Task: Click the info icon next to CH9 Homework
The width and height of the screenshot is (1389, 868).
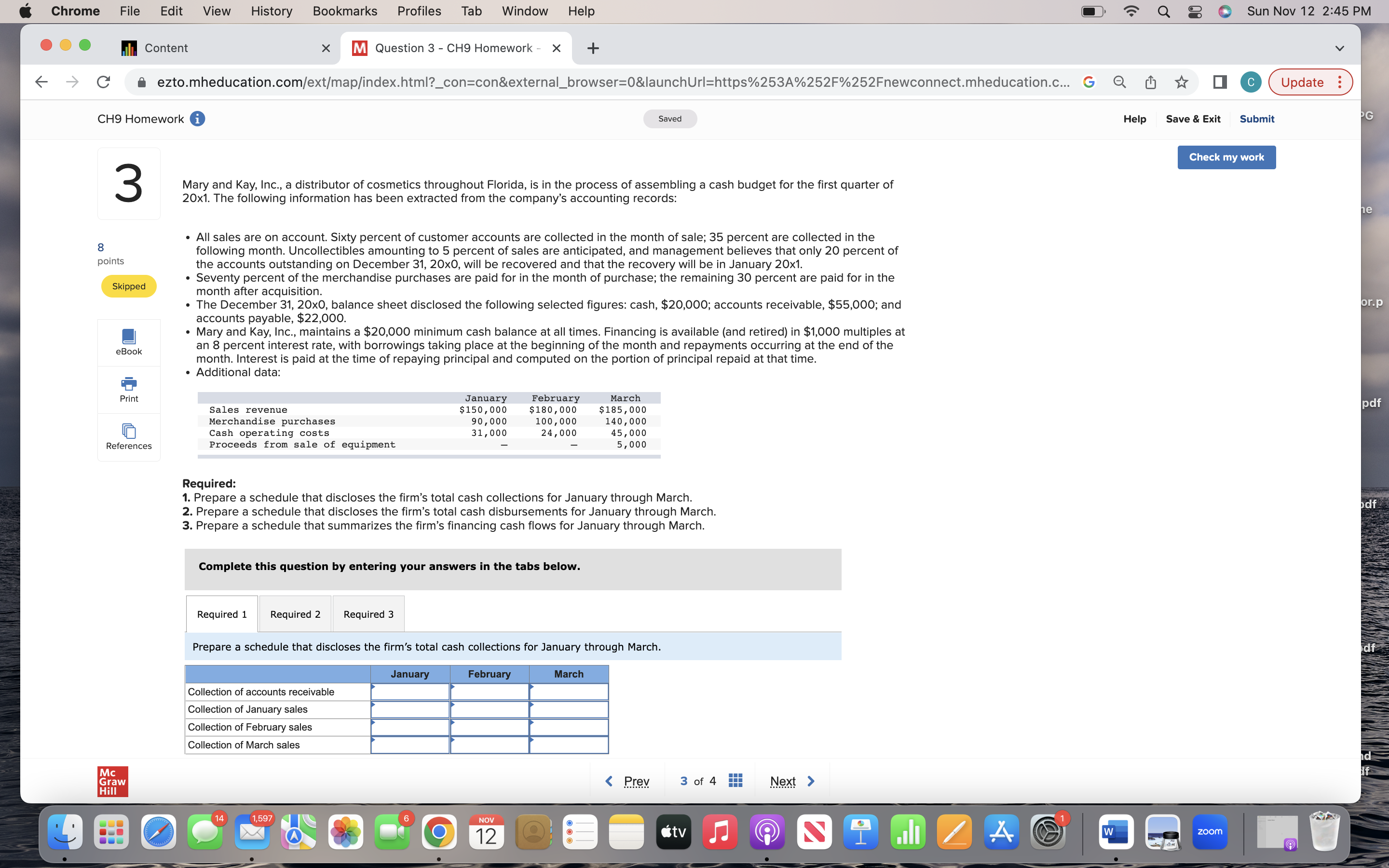Action: point(197,119)
